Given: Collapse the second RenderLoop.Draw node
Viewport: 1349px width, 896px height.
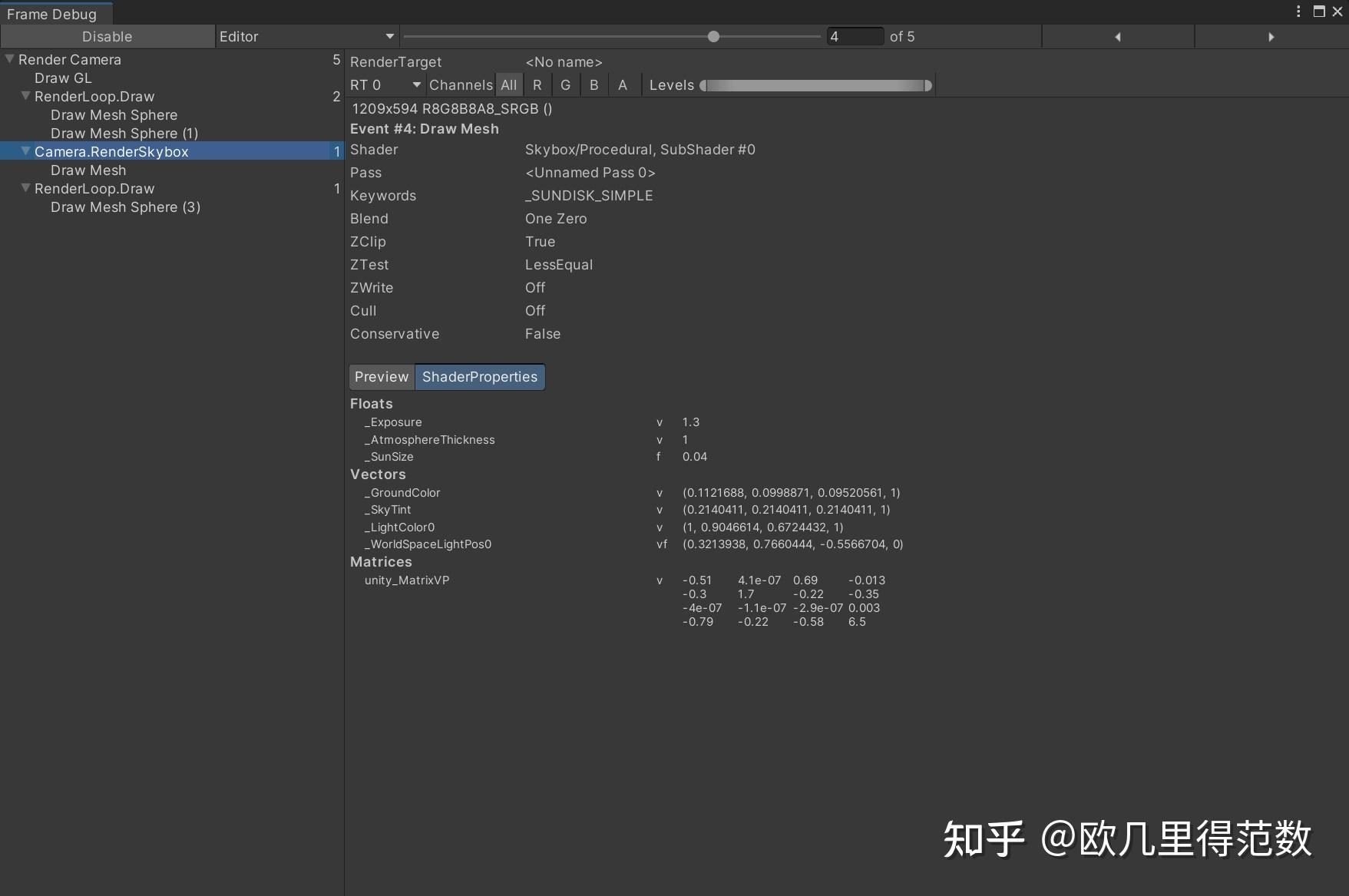Looking at the screenshot, I should pyautogui.click(x=25, y=188).
